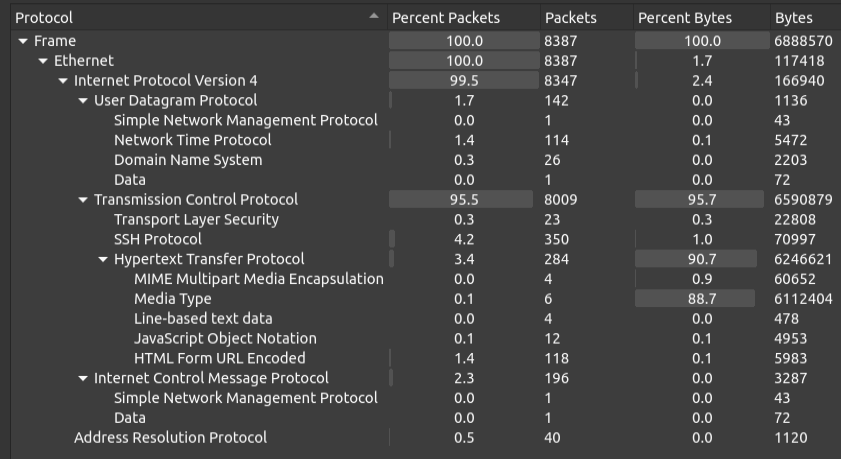Collapse Internet Control Message Protocol subtree
This screenshot has height=459, width=841.
[83, 378]
